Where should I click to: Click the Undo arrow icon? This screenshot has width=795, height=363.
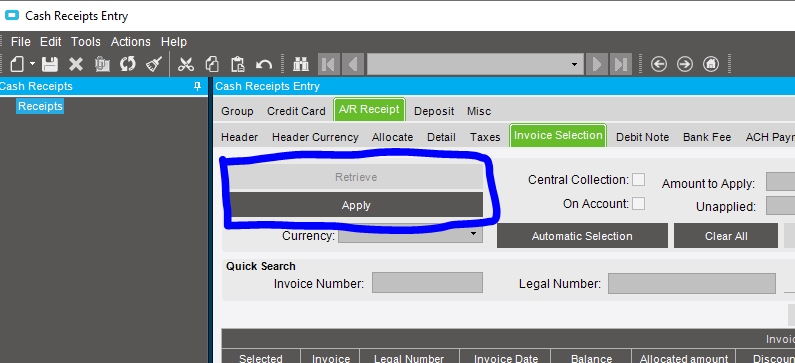[264, 64]
